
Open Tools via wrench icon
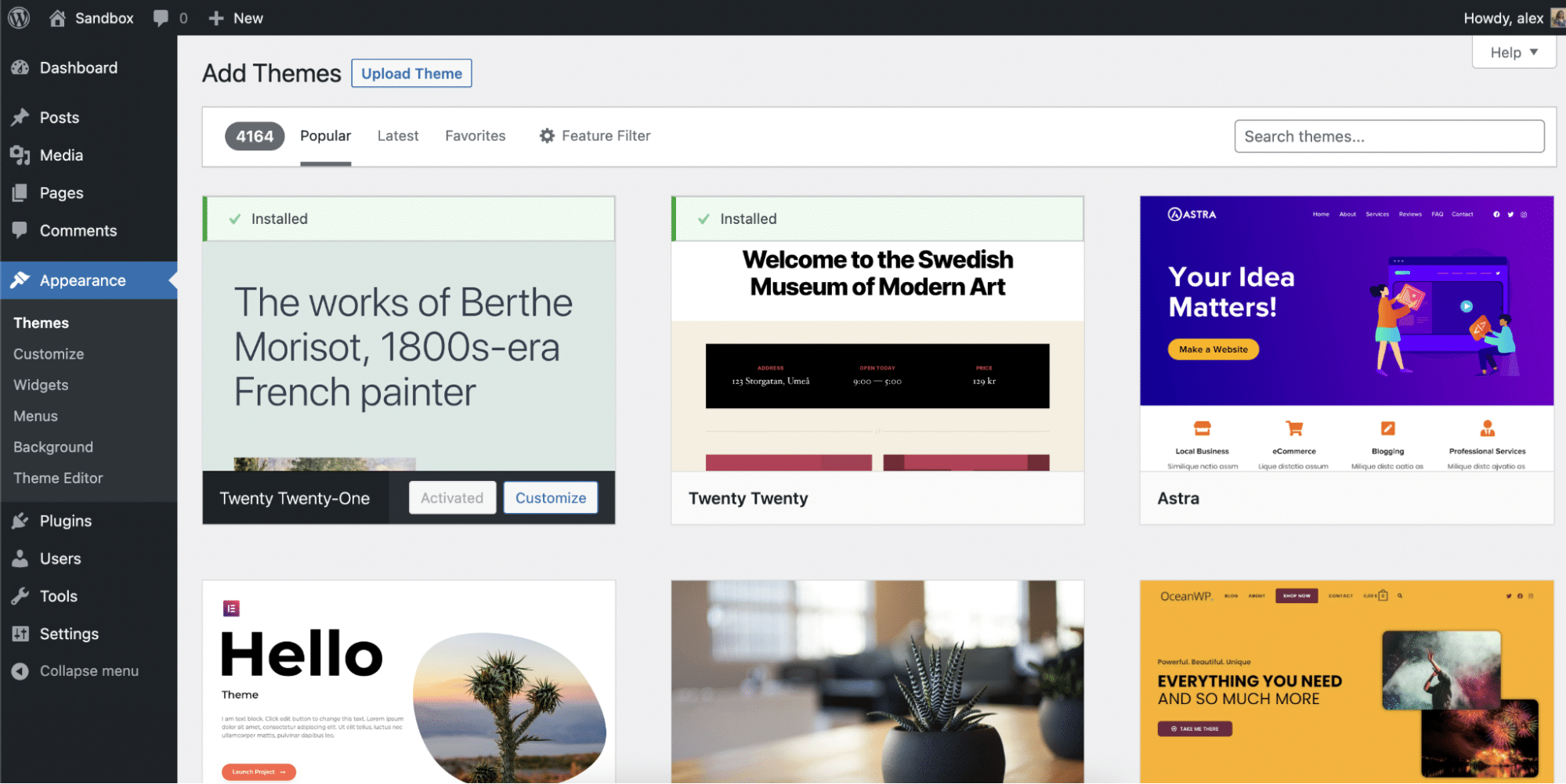point(21,595)
